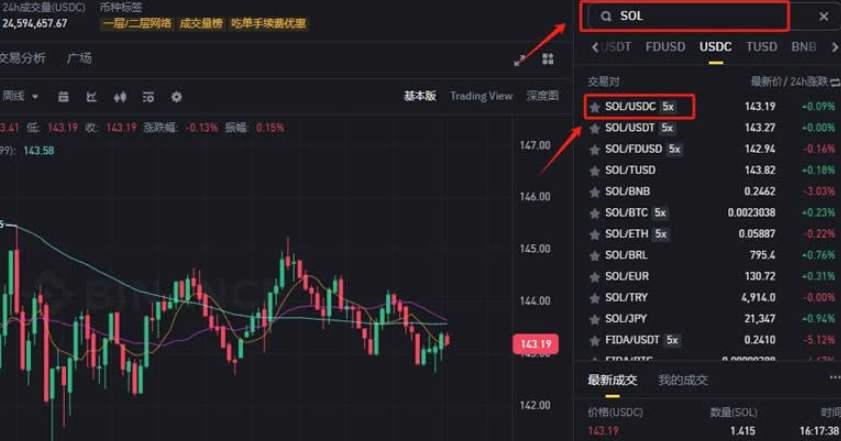Viewport: 841px width, 441px height.
Task: Sort by 最新价 / 24h涨跌 header
Action: point(789,82)
